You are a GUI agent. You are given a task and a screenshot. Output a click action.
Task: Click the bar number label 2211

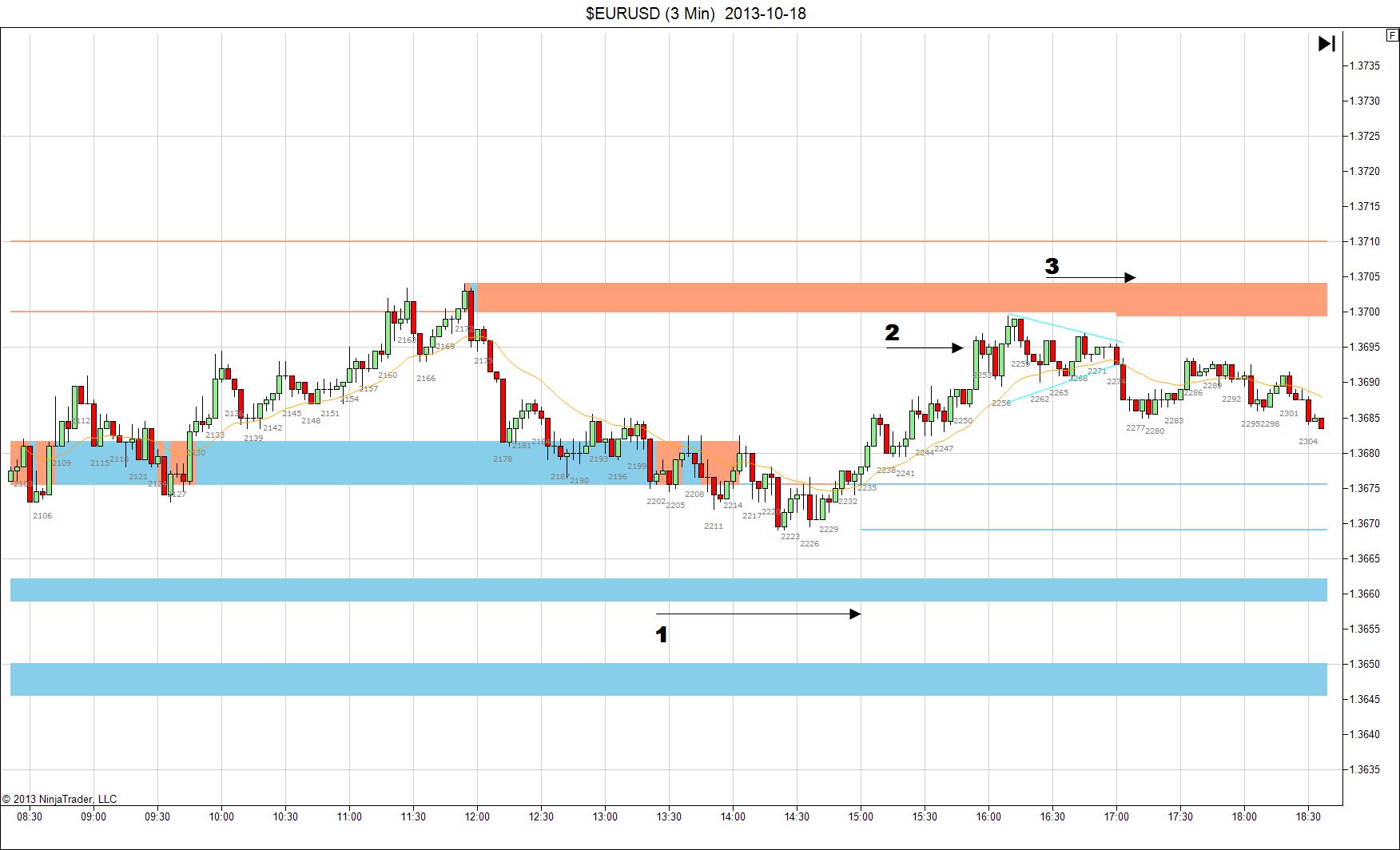point(714,526)
